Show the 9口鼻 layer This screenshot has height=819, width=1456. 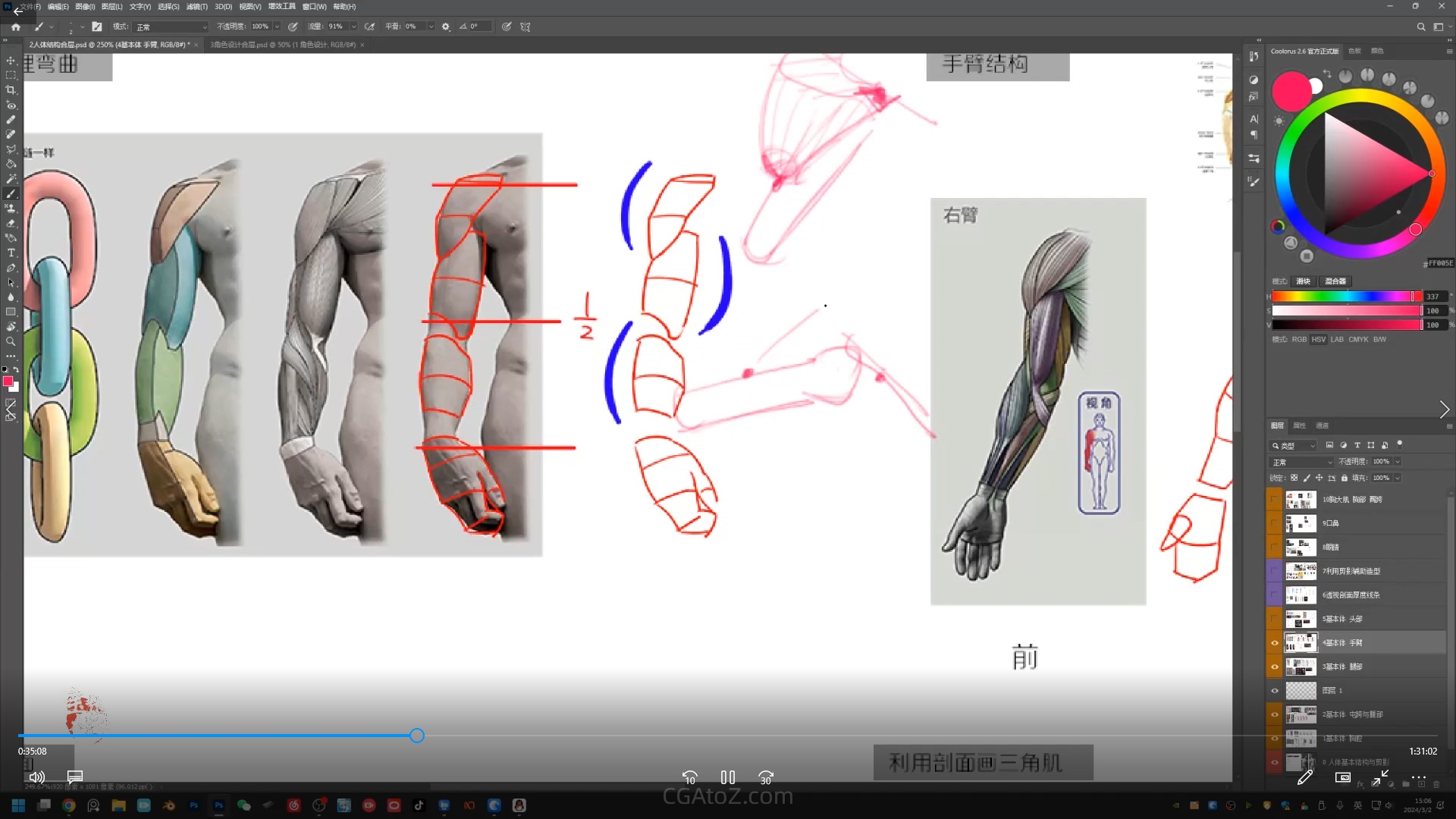pos(1275,523)
